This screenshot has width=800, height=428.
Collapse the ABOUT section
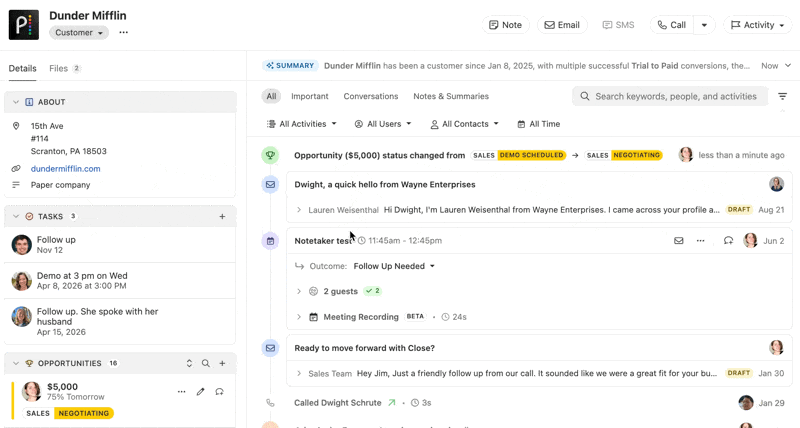point(16,102)
